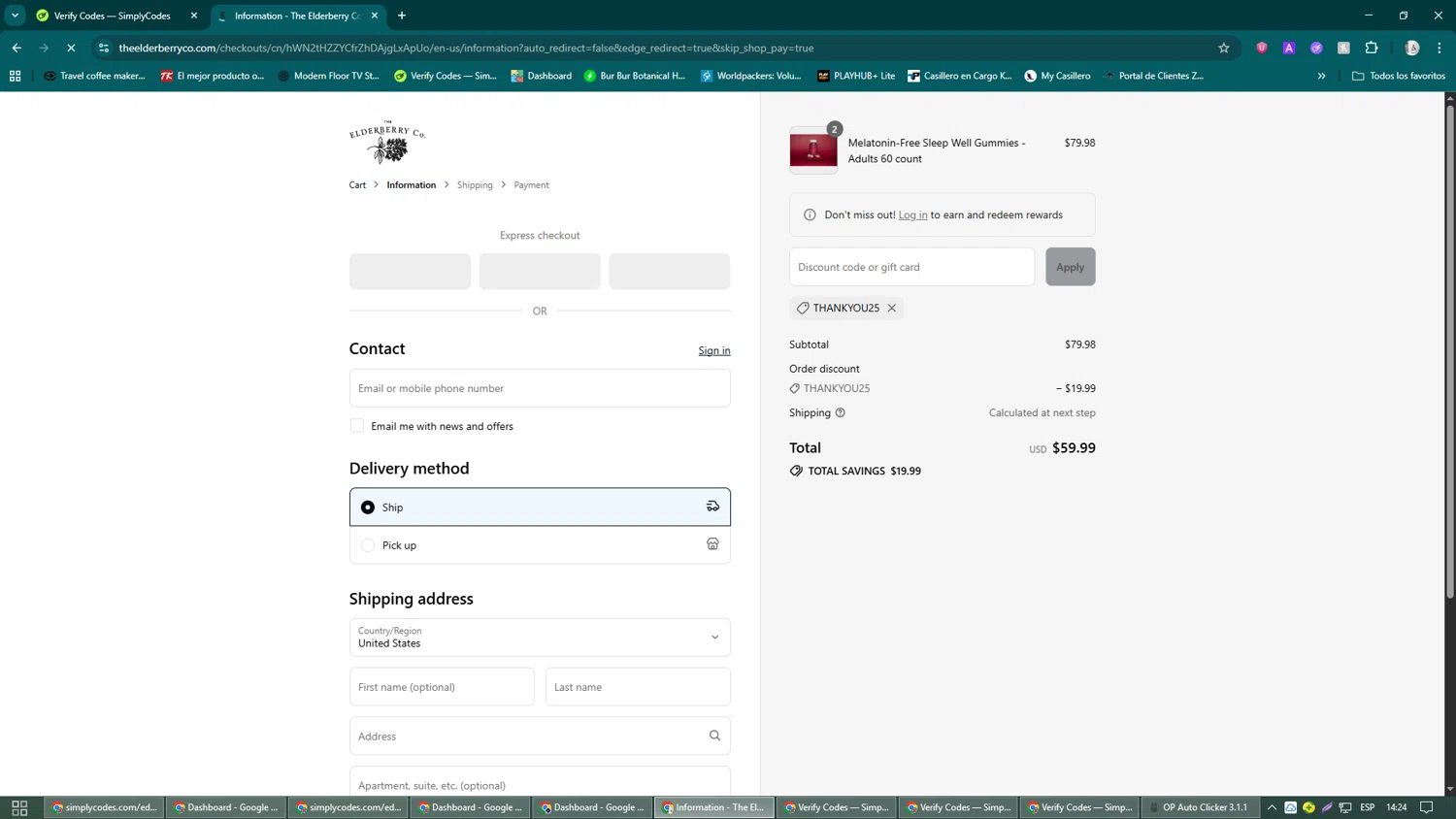Focus the Email or mobile phone number field
Viewport: 1456px width, 819px height.
(540, 388)
